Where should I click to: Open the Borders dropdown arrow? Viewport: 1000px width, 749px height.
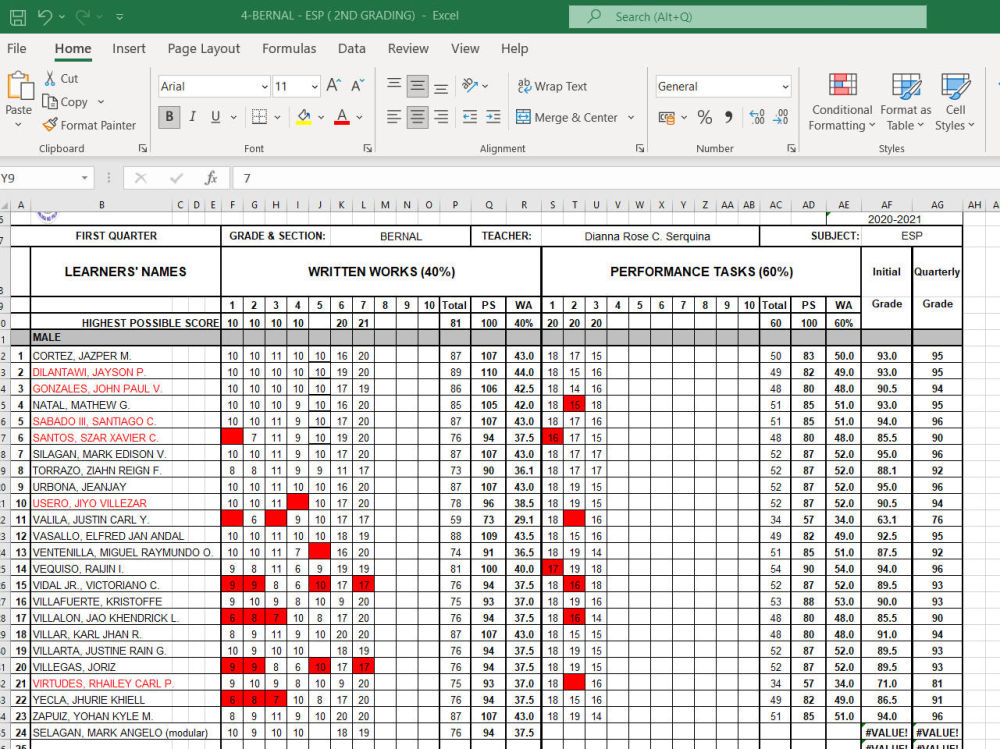(x=277, y=117)
